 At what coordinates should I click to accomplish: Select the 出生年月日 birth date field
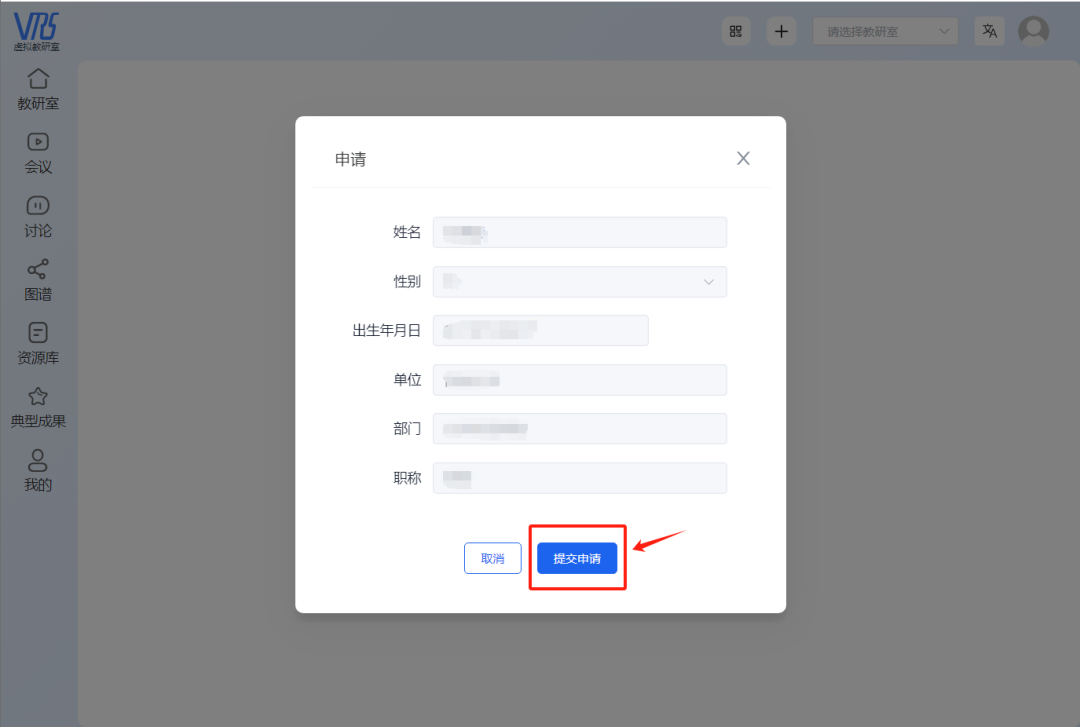pyautogui.click(x=540, y=330)
